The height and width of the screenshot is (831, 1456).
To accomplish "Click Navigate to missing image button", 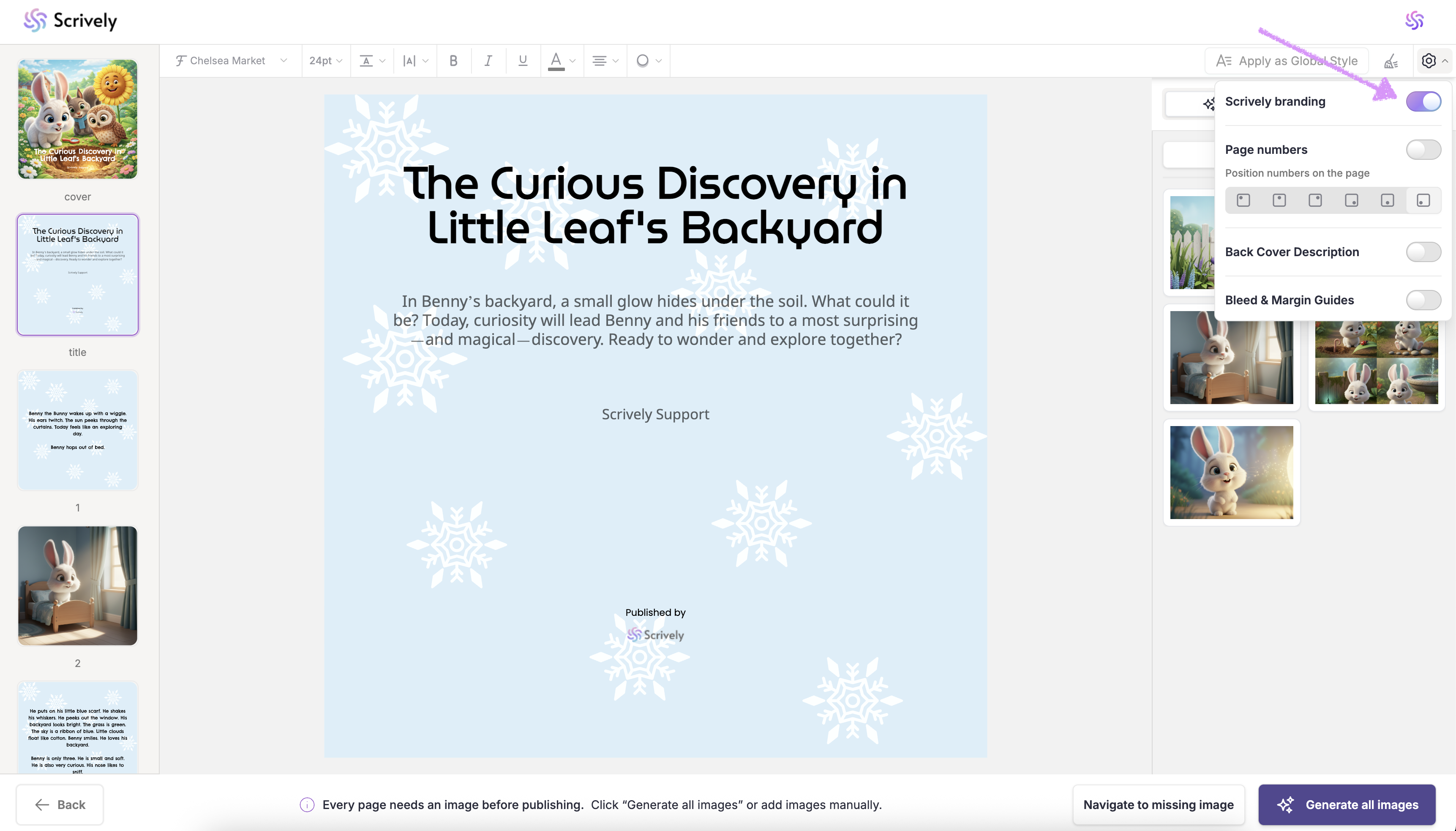I will point(1158,805).
